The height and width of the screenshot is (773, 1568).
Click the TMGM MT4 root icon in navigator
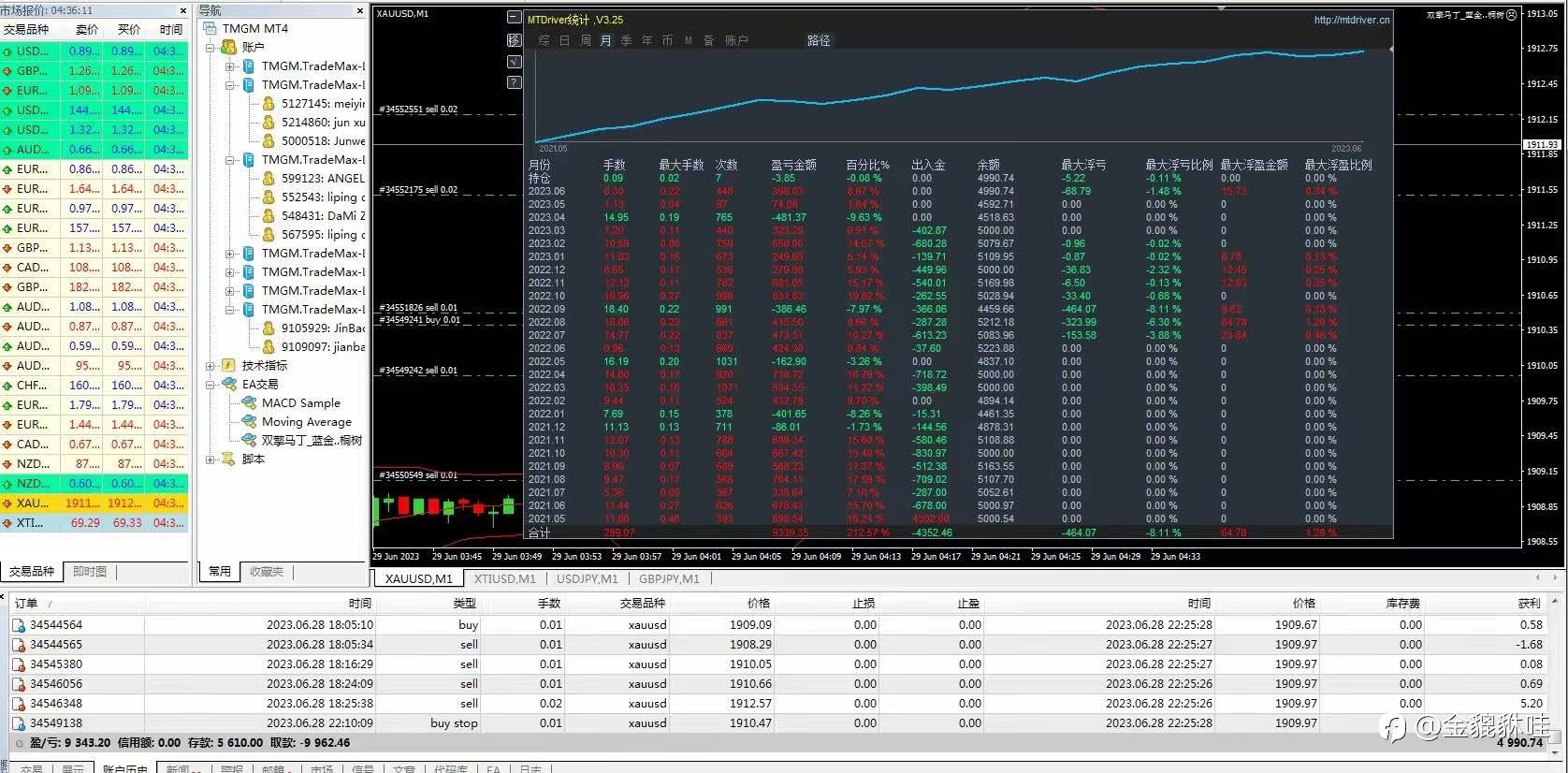click(x=211, y=28)
